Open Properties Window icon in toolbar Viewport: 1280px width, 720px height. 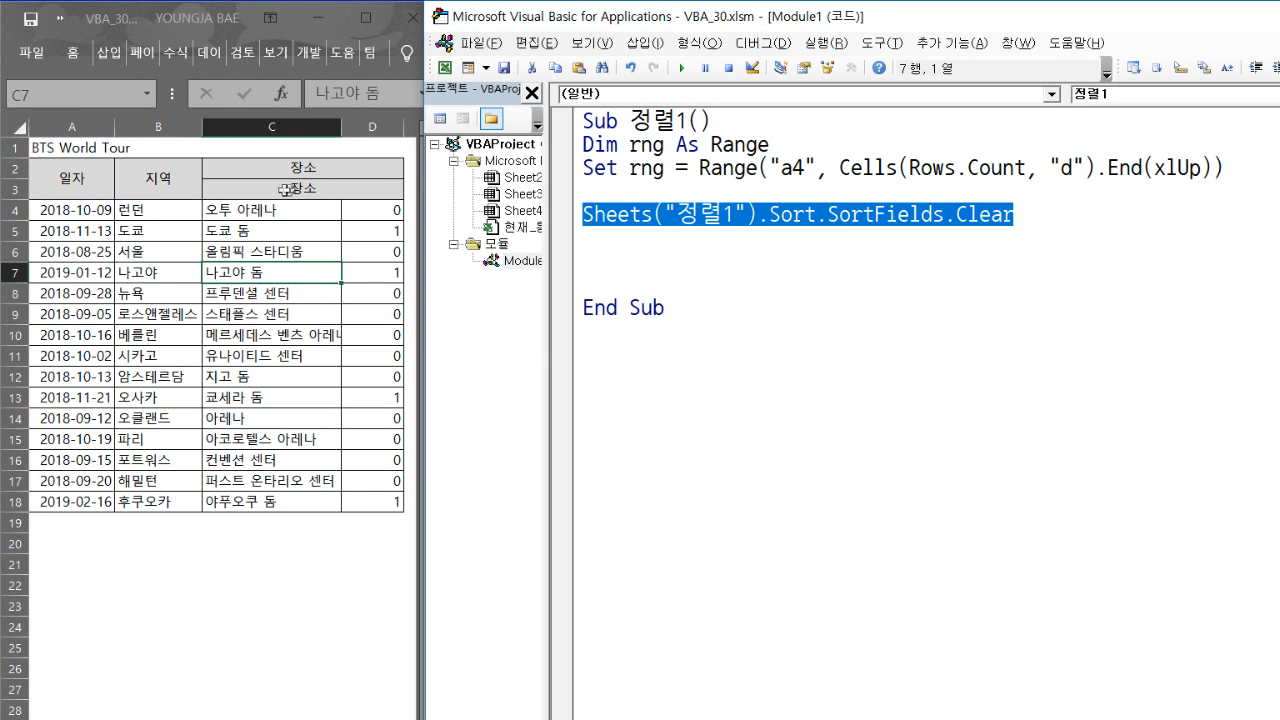(x=803, y=68)
